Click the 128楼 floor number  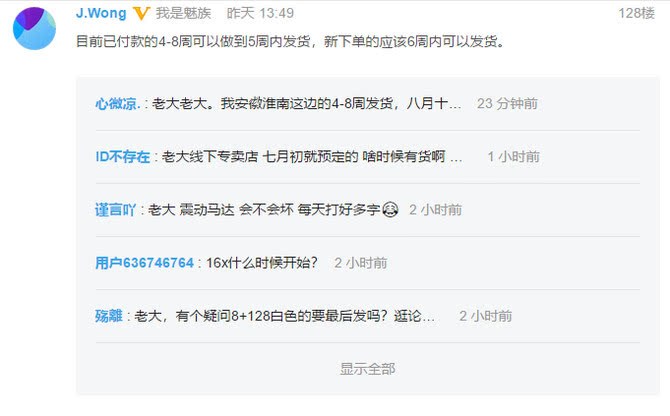point(636,13)
